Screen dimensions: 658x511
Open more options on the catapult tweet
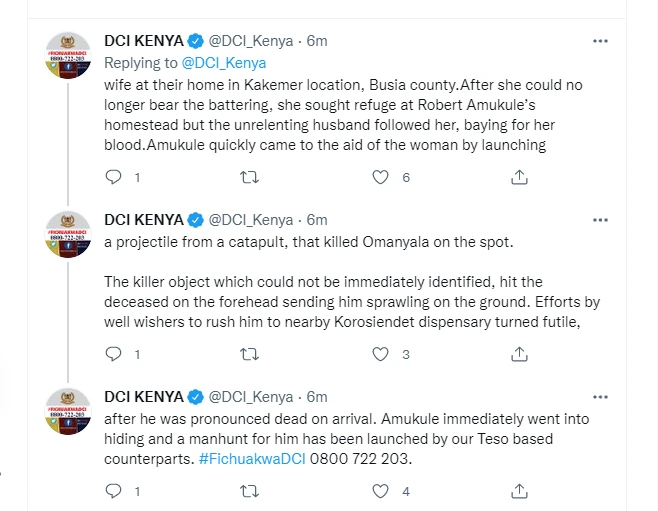600,219
